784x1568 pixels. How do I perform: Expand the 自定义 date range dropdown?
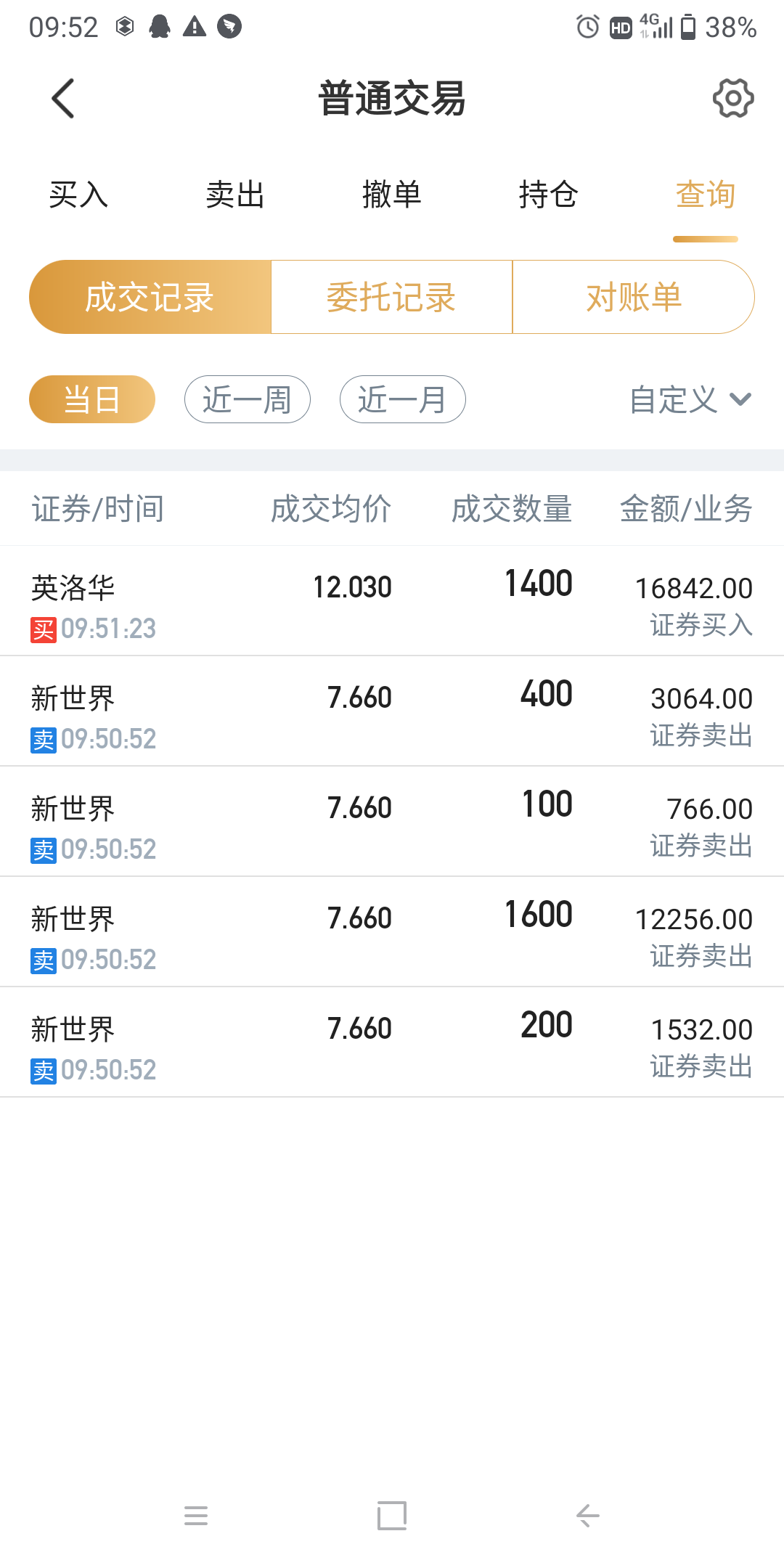tap(690, 399)
